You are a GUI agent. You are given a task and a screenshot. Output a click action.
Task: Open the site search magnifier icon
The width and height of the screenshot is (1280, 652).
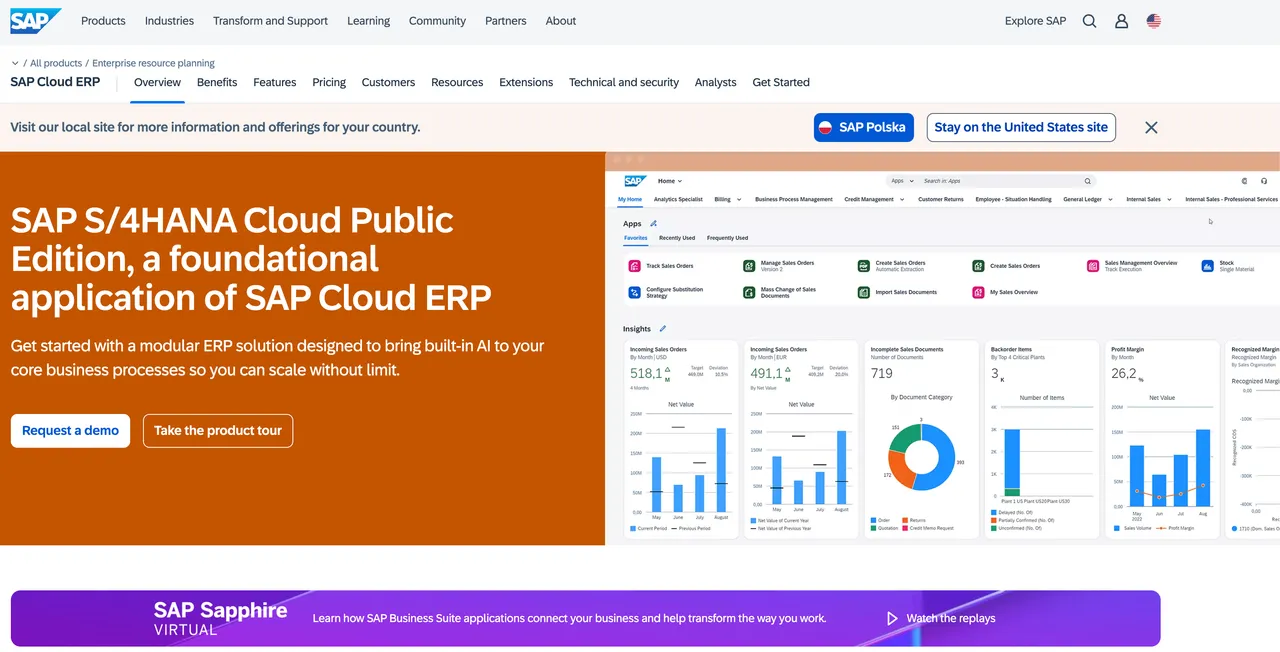(1089, 21)
